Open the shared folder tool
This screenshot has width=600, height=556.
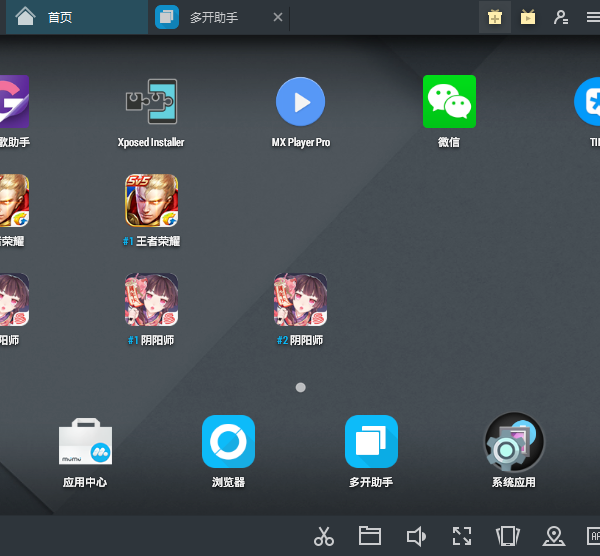pyautogui.click(x=370, y=536)
